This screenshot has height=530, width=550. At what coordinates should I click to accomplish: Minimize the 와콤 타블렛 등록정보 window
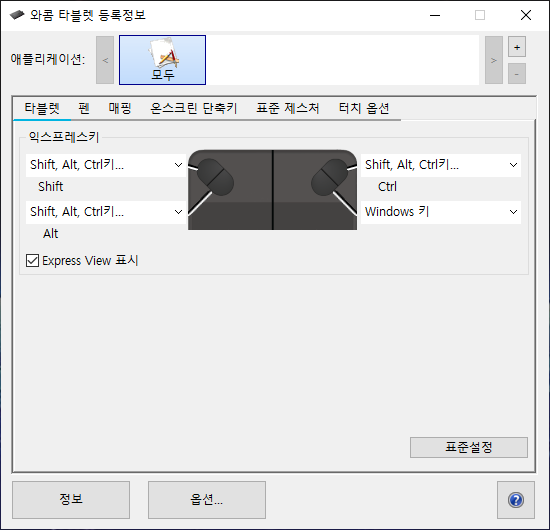435,15
